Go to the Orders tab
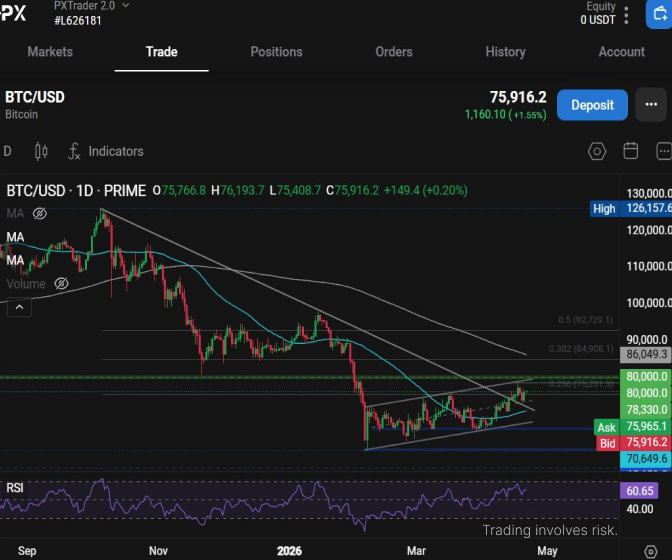This screenshot has width=672, height=560. (x=394, y=52)
